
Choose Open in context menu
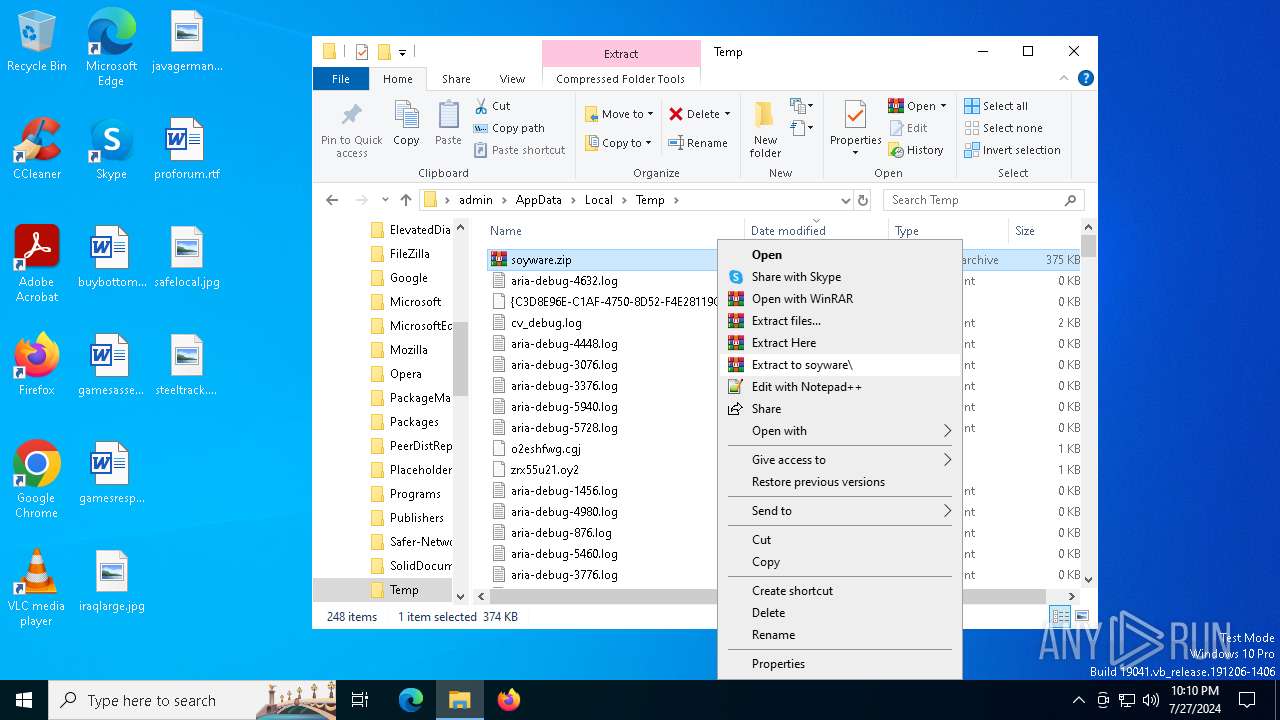pyautogui.click(x=840, y=255)
